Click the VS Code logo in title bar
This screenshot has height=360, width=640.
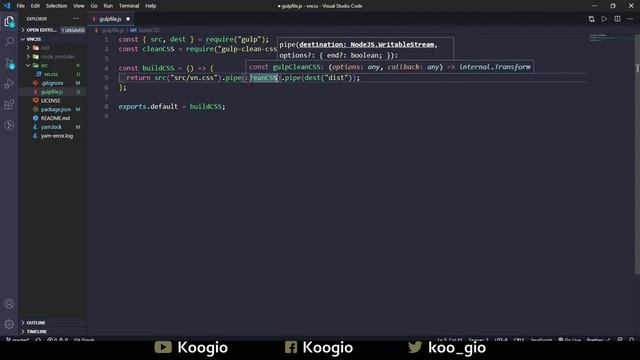point(7,6)
